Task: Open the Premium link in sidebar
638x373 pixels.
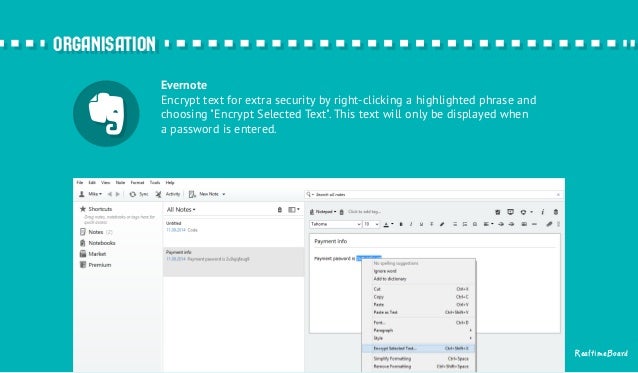Action: 100,265
